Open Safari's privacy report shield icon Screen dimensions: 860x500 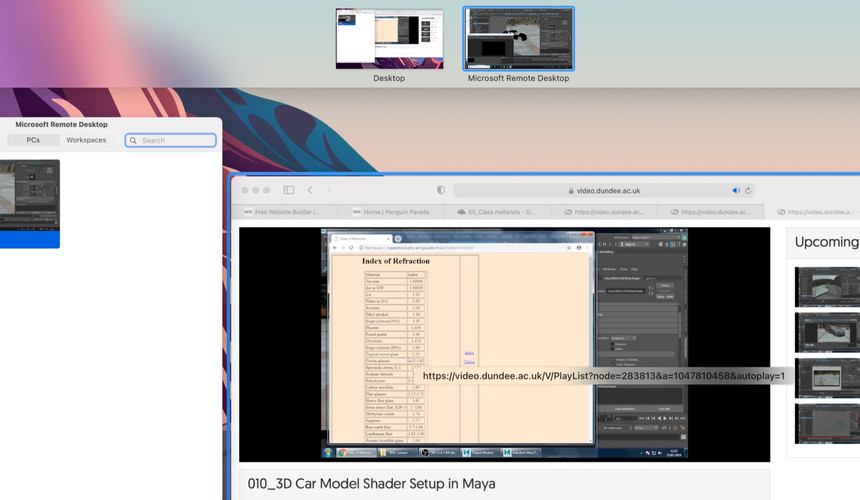pyautogui.click(x=441, y=190)
